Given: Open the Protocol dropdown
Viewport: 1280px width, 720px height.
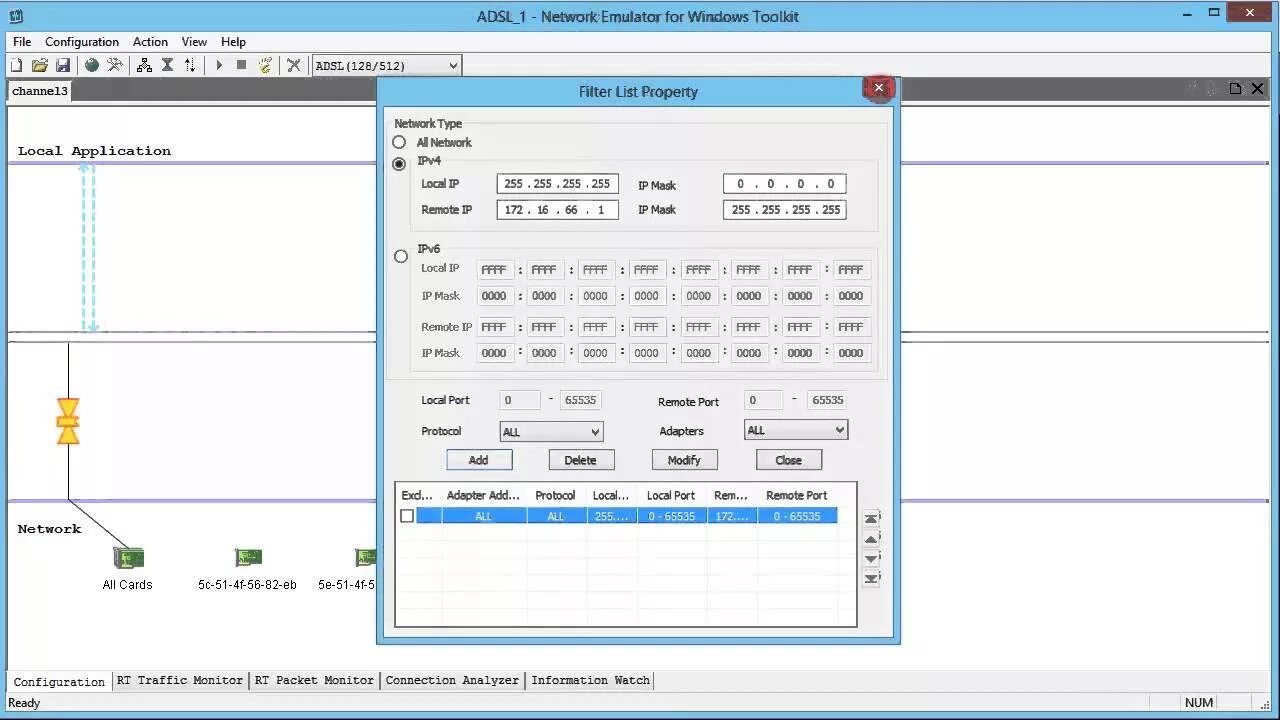Looking at the screenshot, I should pos(551,432).
